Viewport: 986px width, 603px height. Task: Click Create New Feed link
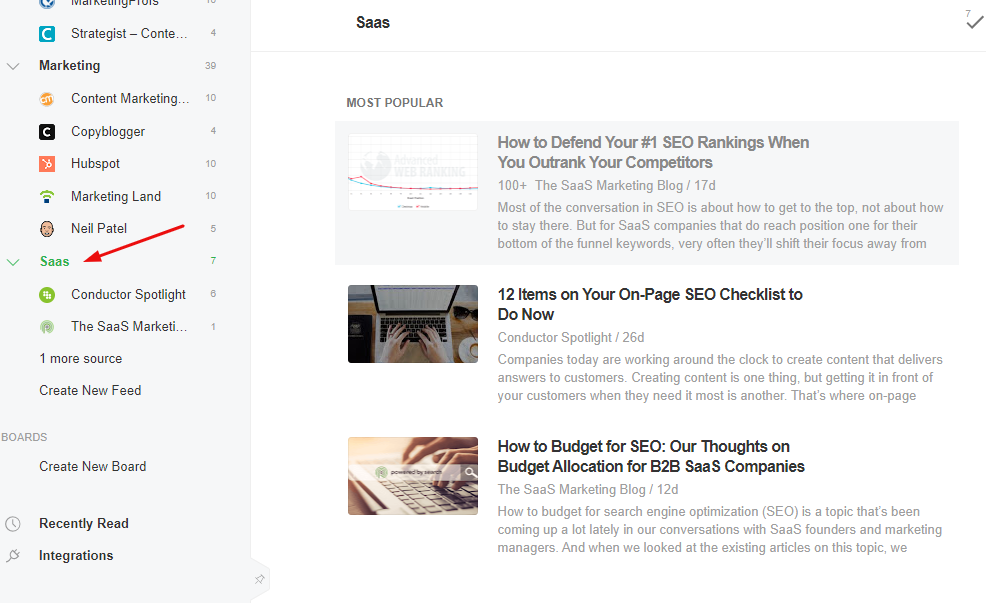(90, 391)
